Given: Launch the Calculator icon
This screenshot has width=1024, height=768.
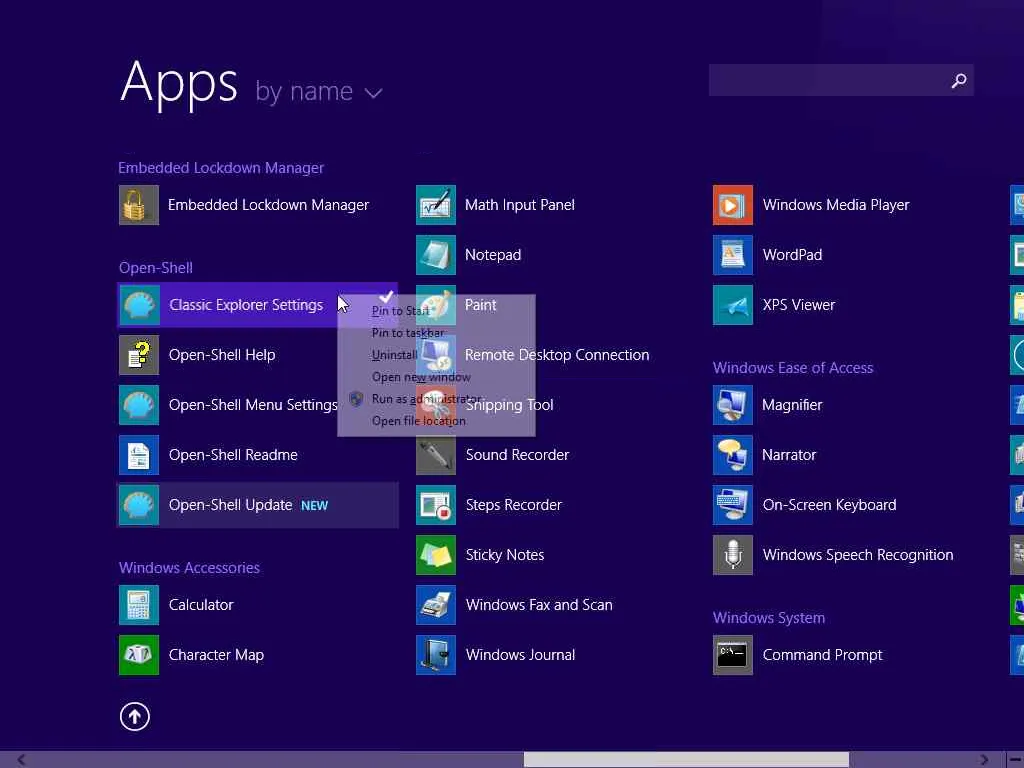Looking at the screenshot, I should (138, 605).
